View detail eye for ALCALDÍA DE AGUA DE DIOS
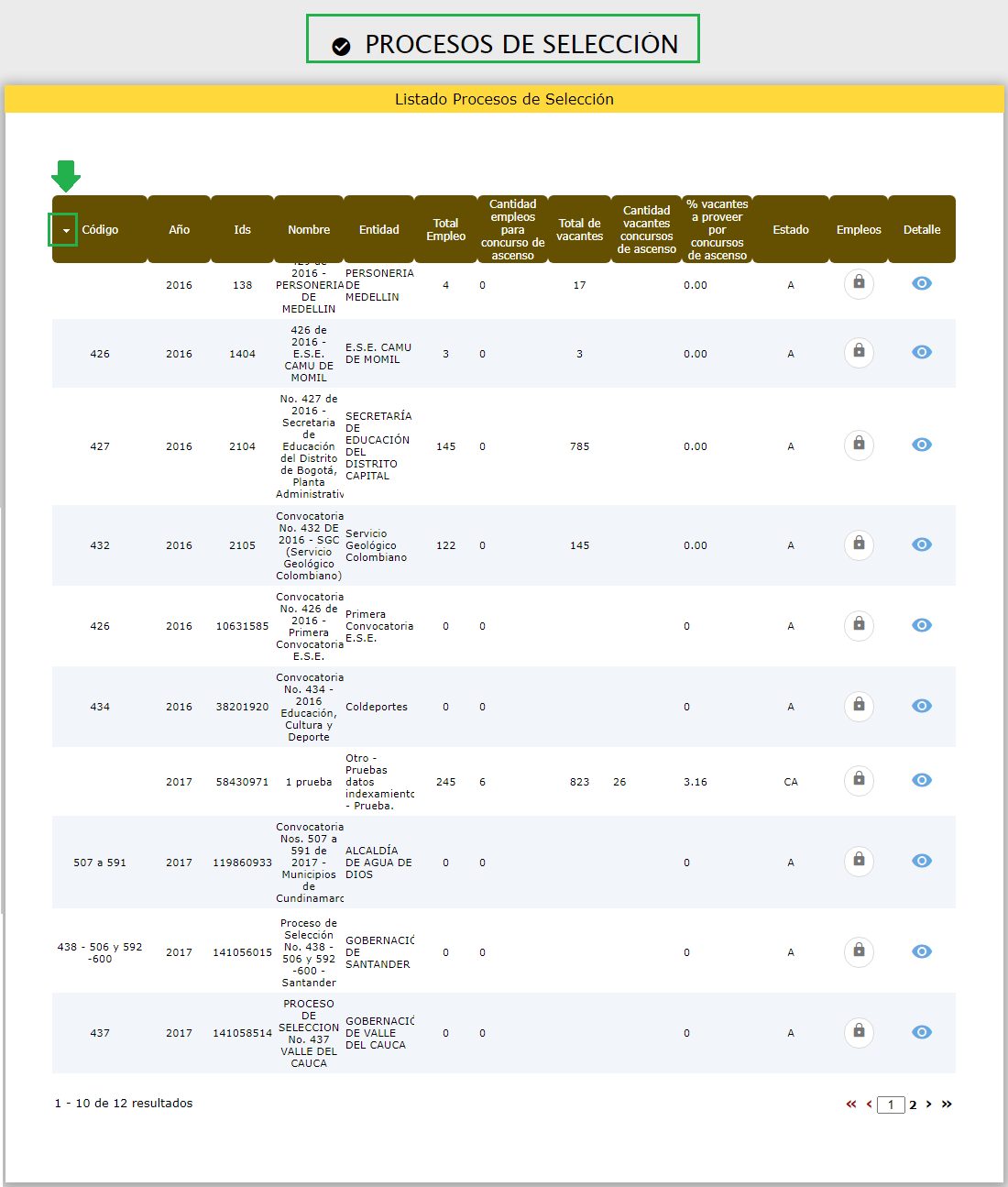This screenshot has height=1187, width=1008. 922,861
